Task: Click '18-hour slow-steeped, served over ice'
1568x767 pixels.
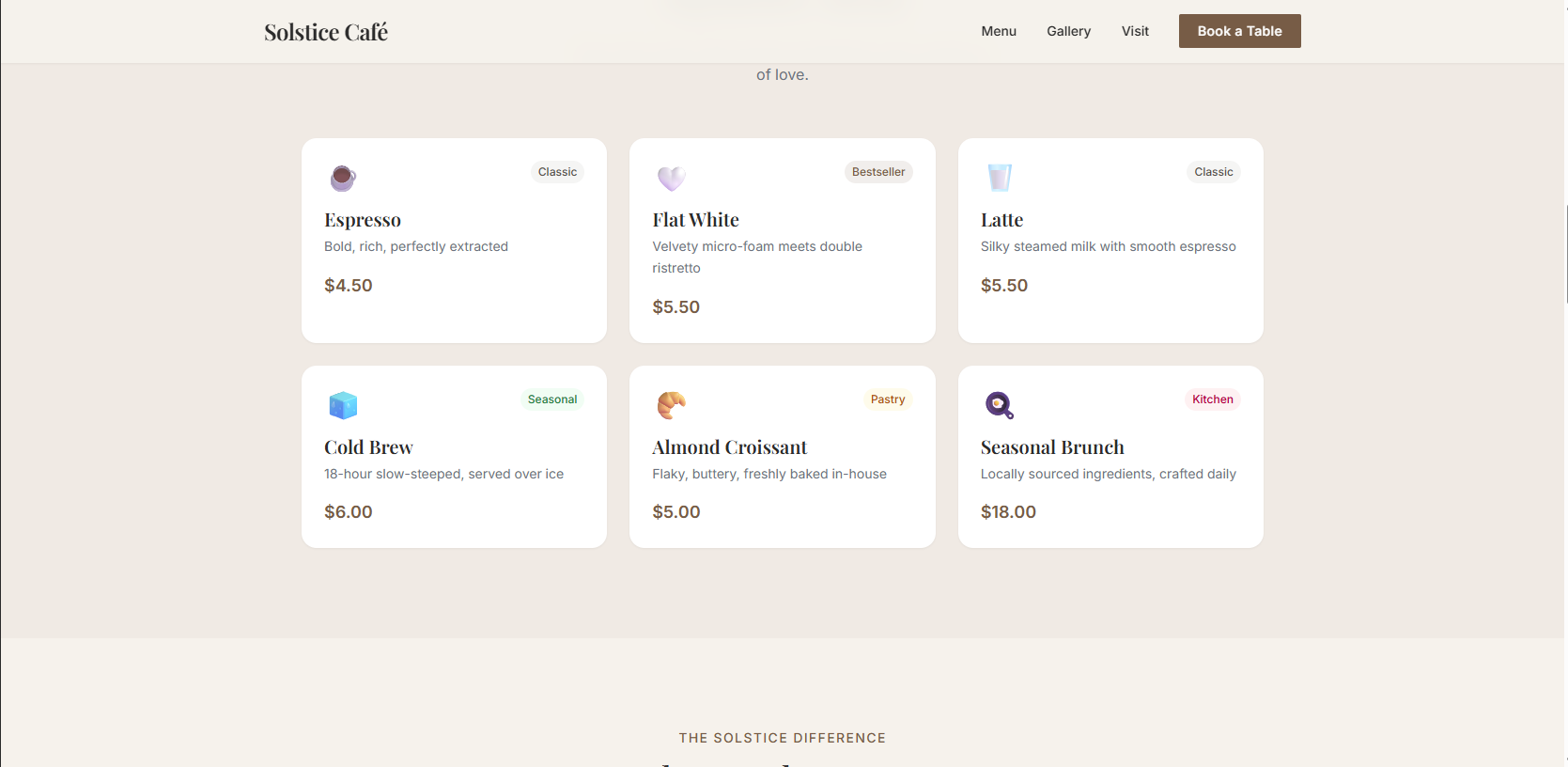Action: 443,474
